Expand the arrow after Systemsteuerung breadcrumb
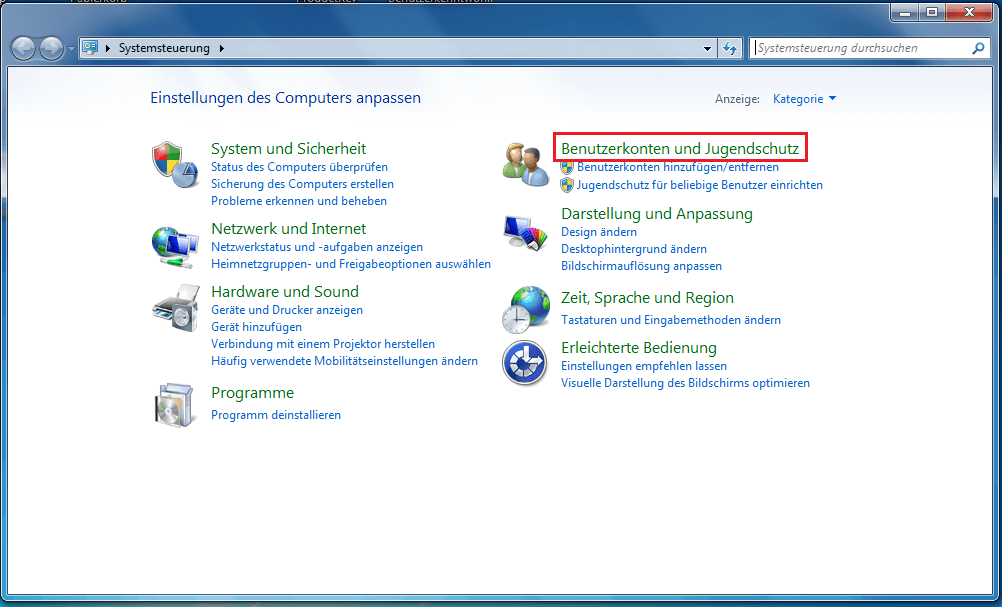The height and width of the screenshot is (607, 1002). (222, 48)
